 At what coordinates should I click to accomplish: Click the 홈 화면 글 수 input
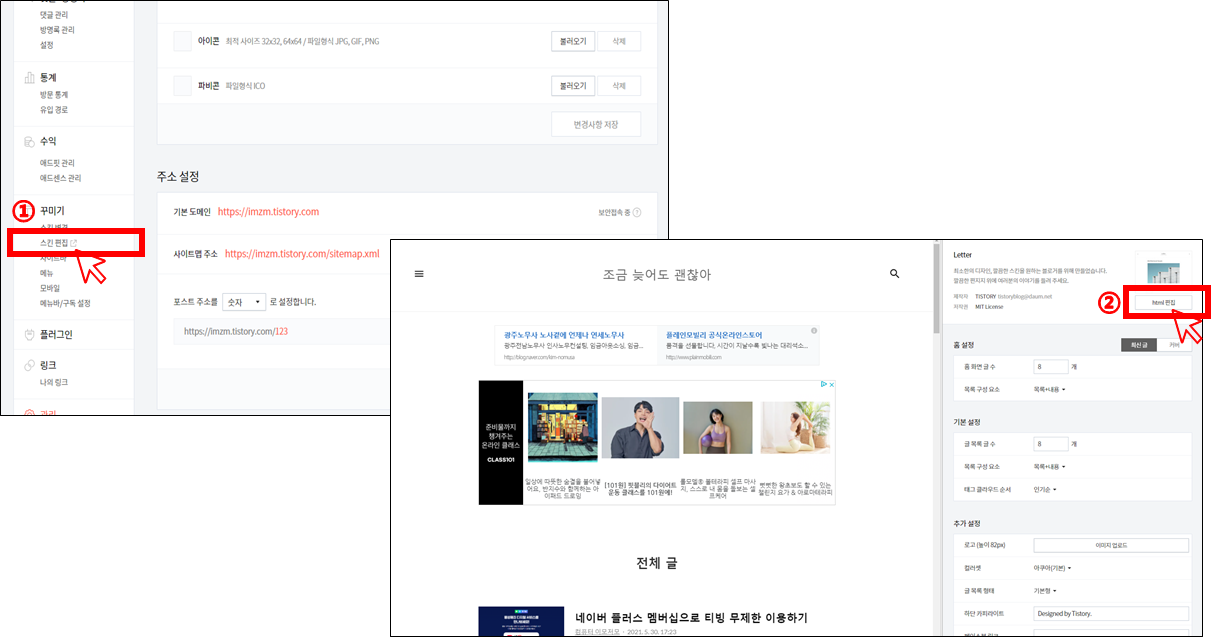[x=1052, y=367]
